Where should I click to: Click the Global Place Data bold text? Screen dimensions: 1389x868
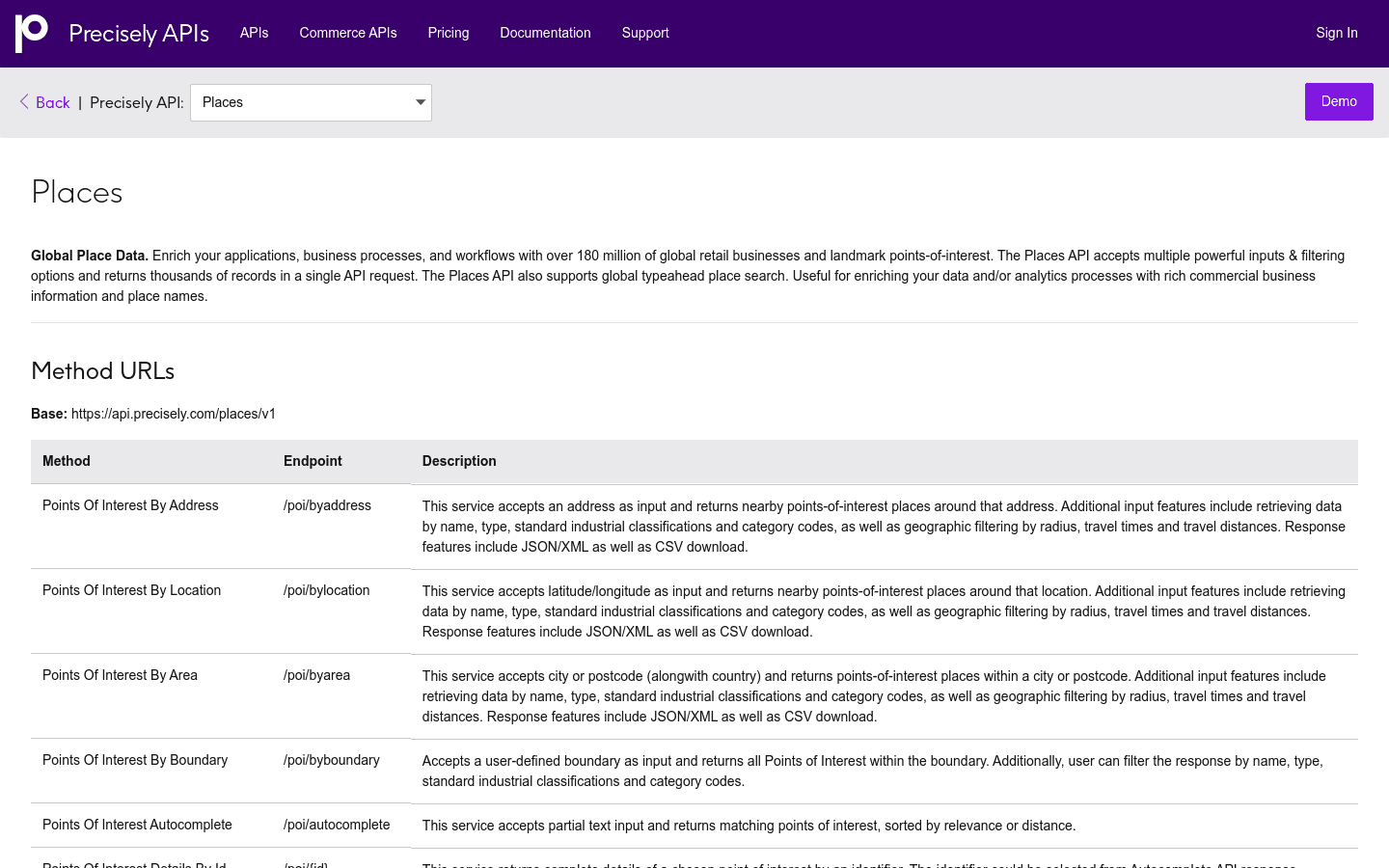[90, 256]
